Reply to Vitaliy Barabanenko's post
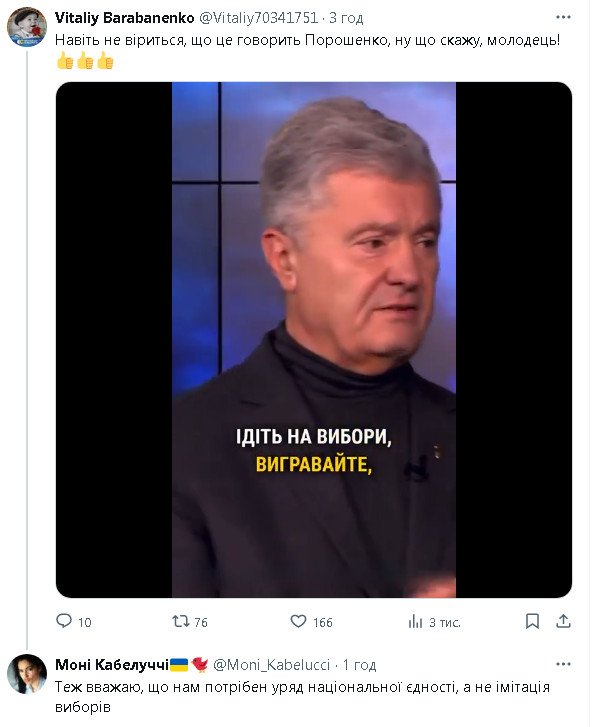 pos(64,621)
